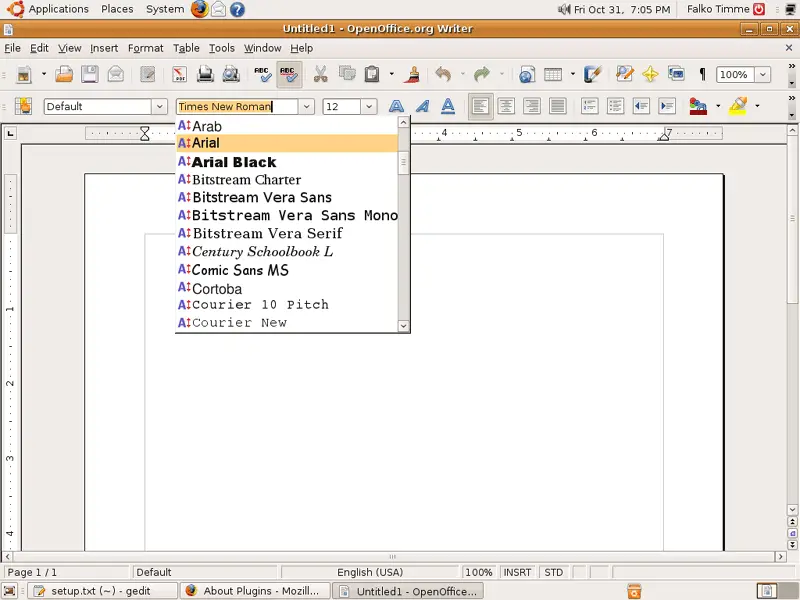
Task: Enable right paragraph alignment
Action: tap(532, 106)
